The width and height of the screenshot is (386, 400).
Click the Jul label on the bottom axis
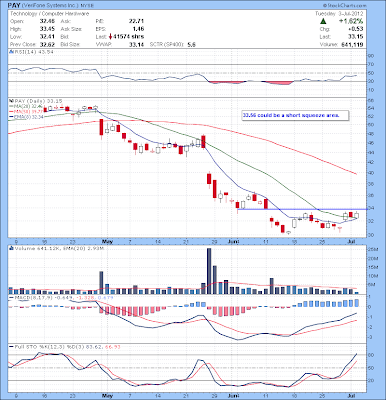352,396
